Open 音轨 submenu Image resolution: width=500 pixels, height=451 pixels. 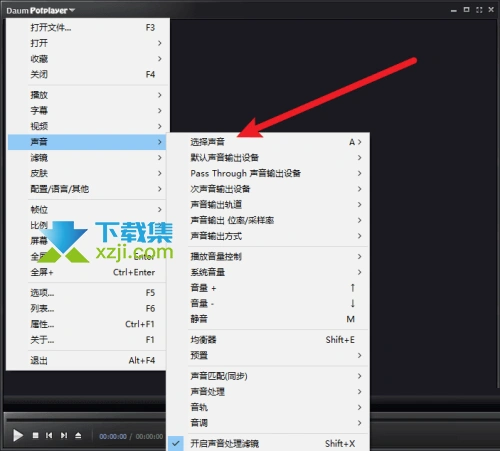click(268, 407)
